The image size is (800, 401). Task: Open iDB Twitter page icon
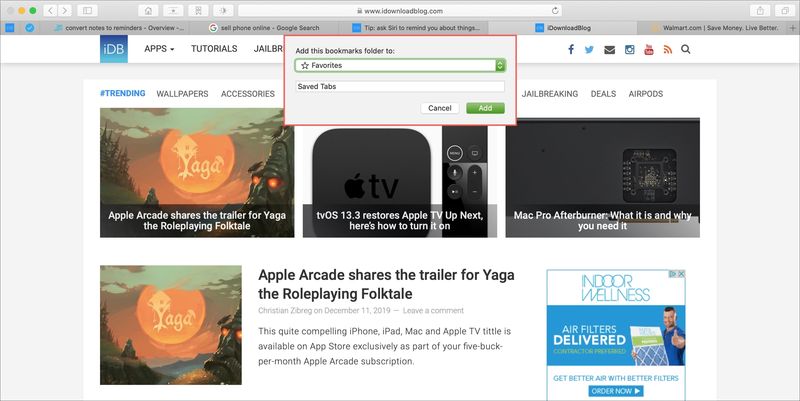point(589,49)
